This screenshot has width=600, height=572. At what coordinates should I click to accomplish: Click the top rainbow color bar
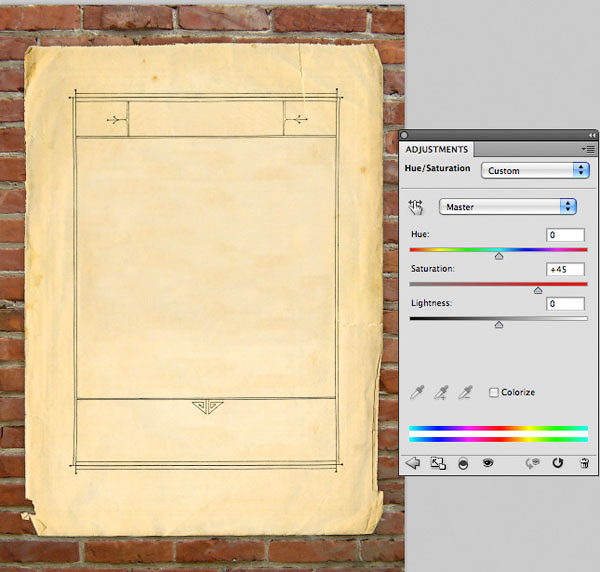[498, 428]
